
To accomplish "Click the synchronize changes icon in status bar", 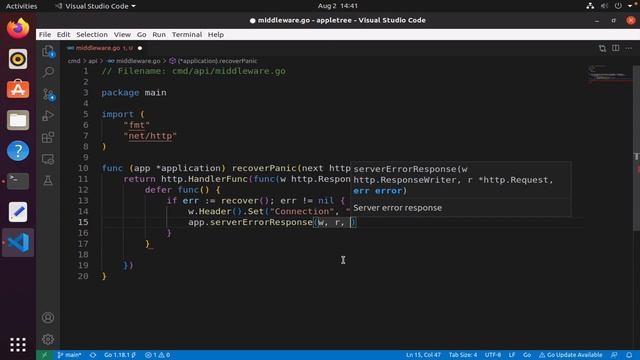I will (93, 355).
